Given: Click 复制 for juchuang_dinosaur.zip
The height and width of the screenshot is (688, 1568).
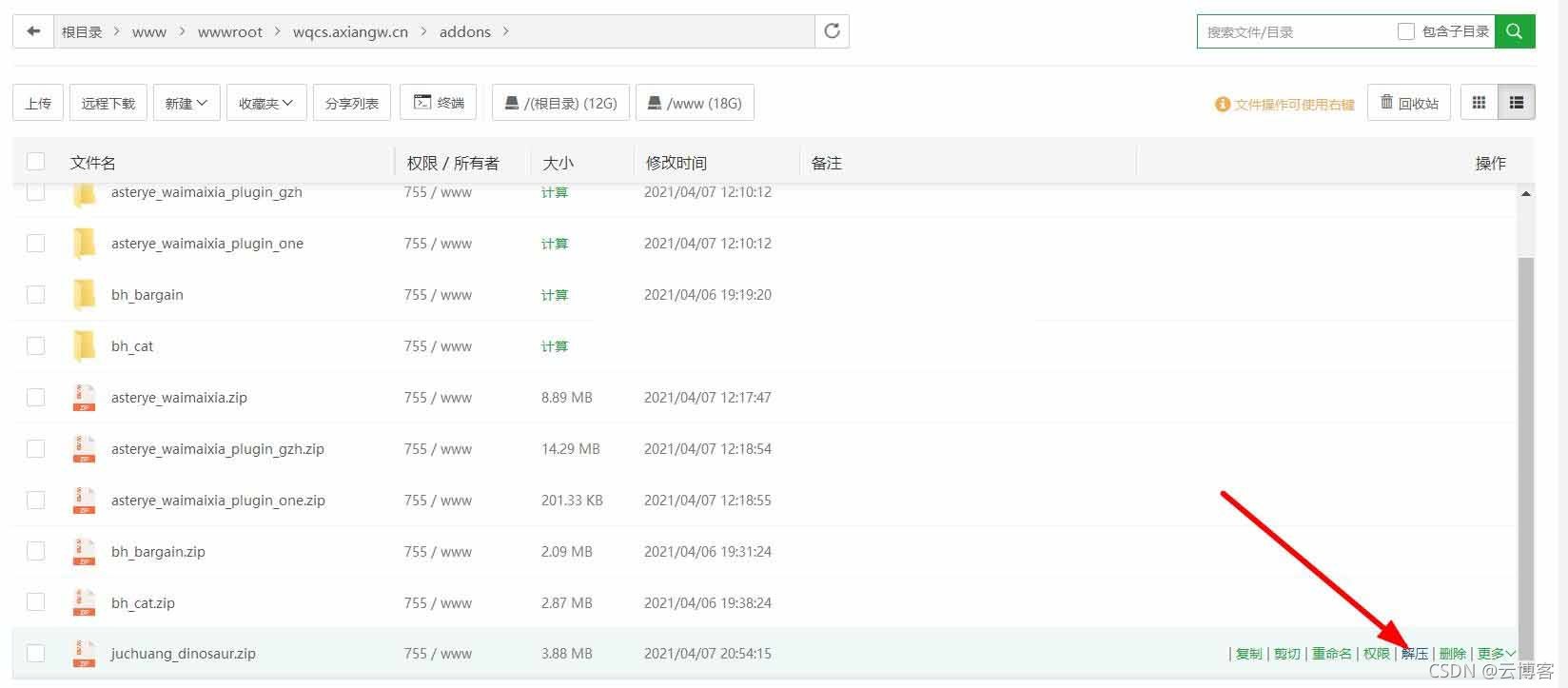Looking at the screenshot, I should [x=1249, y=654].
